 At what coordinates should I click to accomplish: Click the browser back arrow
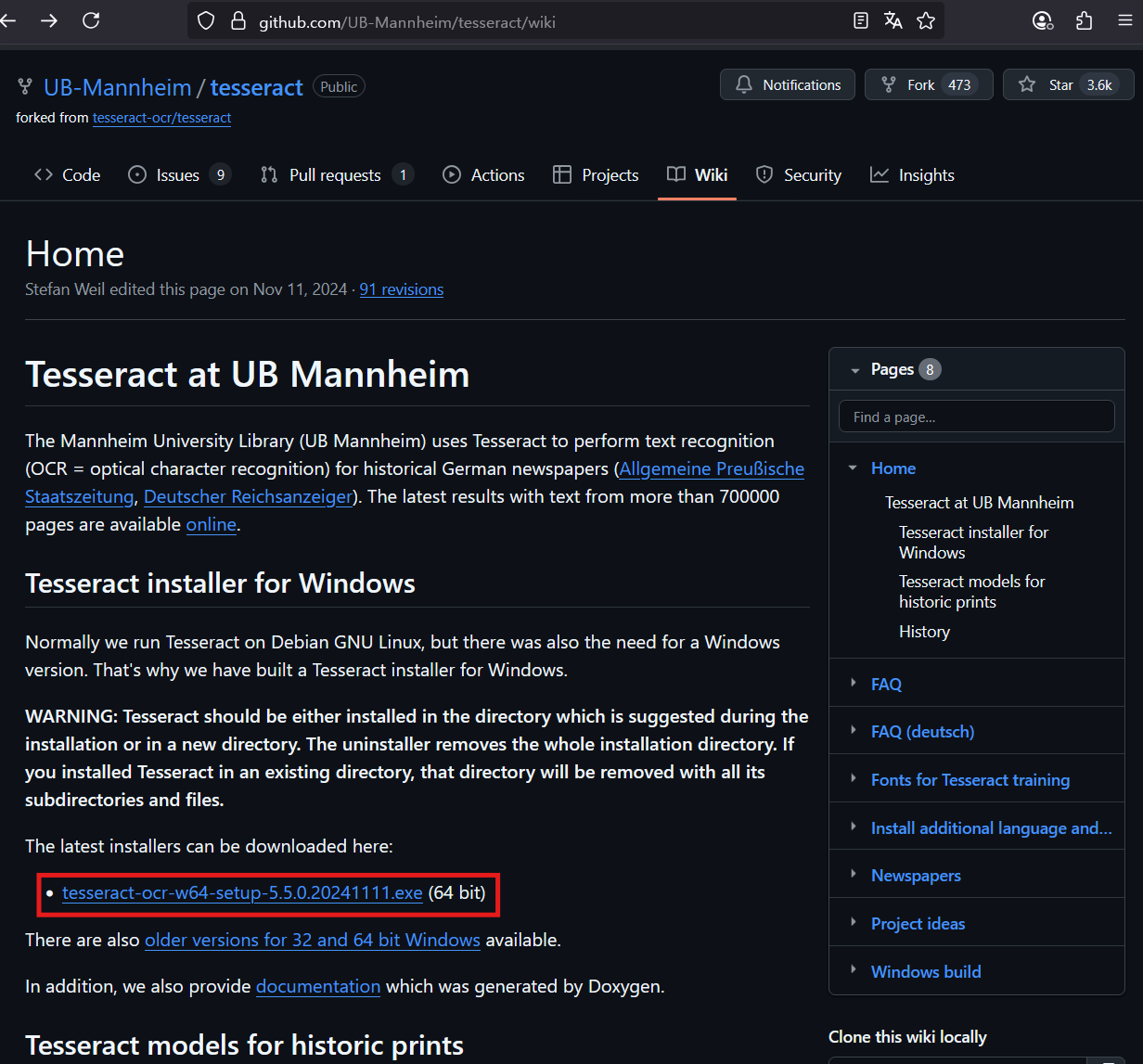(8, 20)
